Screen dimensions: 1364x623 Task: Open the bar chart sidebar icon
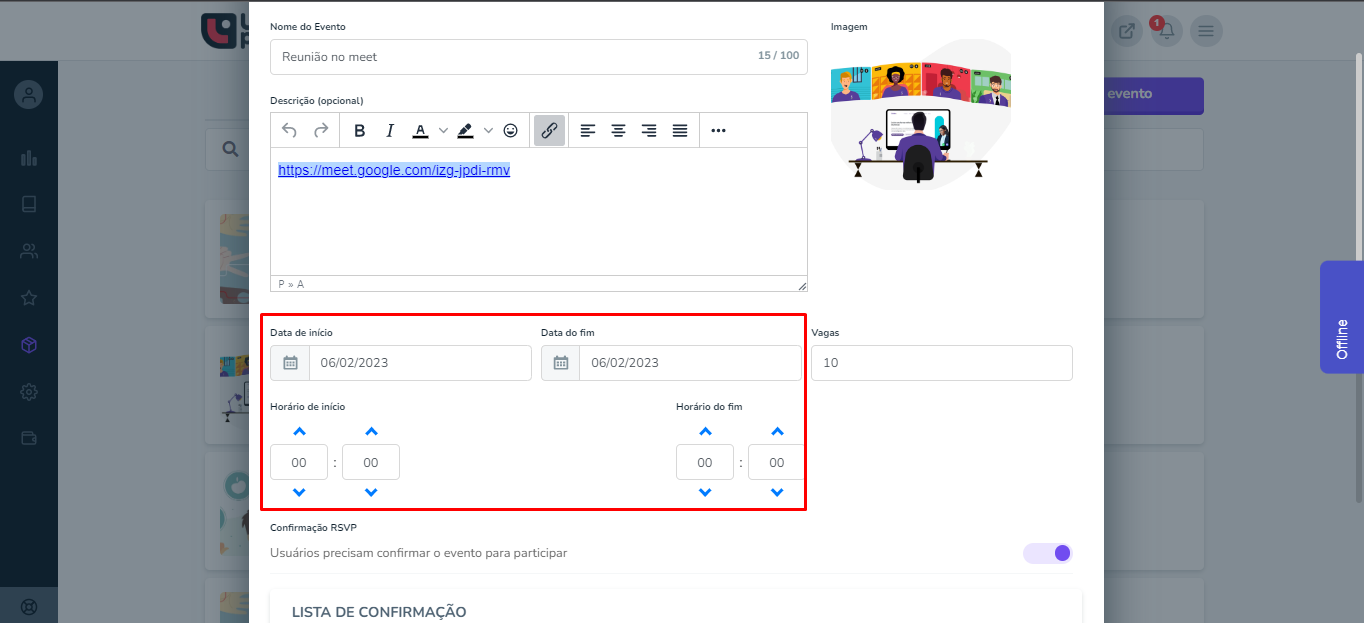pyautogui.click(x=29, y=158)
